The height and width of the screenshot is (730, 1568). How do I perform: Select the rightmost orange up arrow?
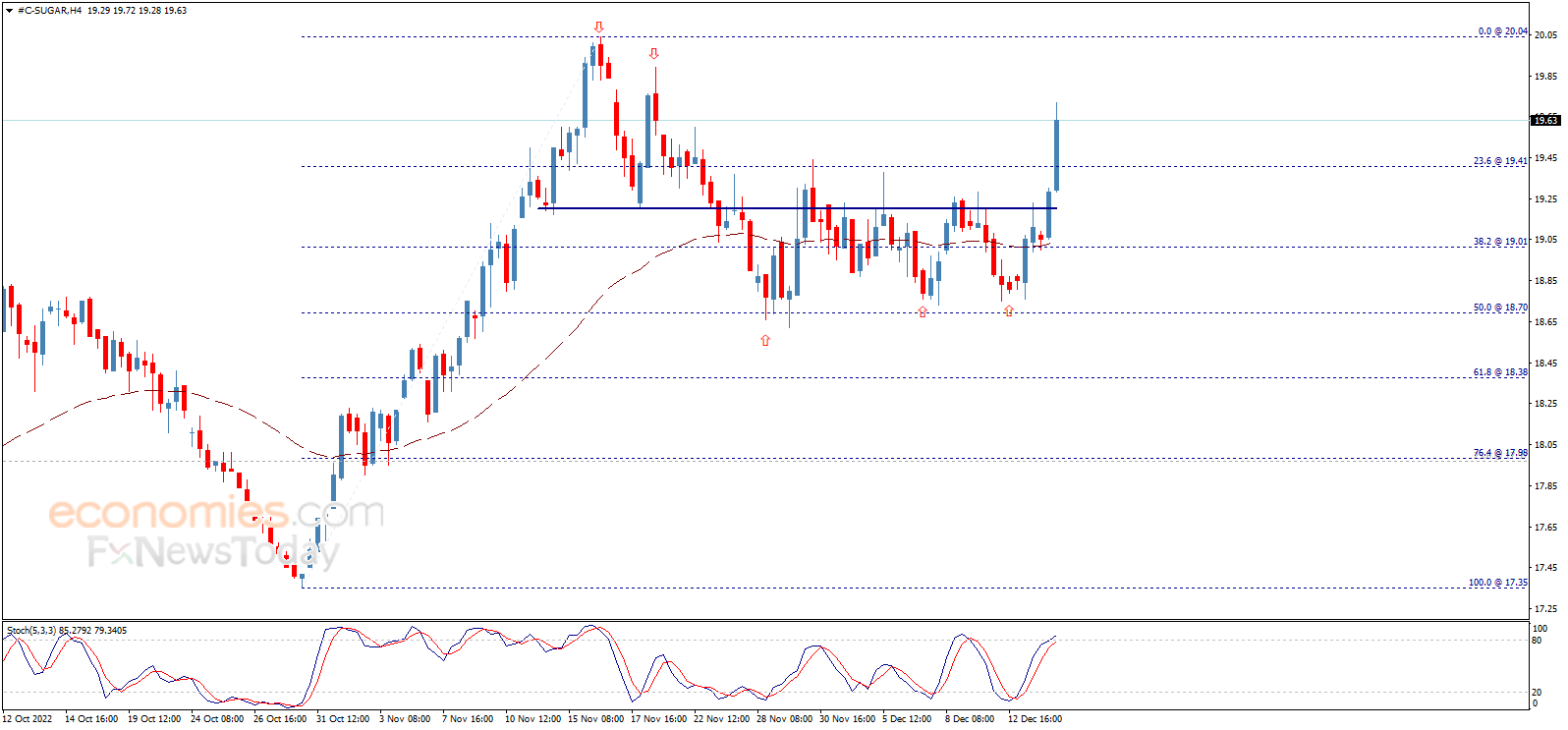click(x=1009, y=311)
